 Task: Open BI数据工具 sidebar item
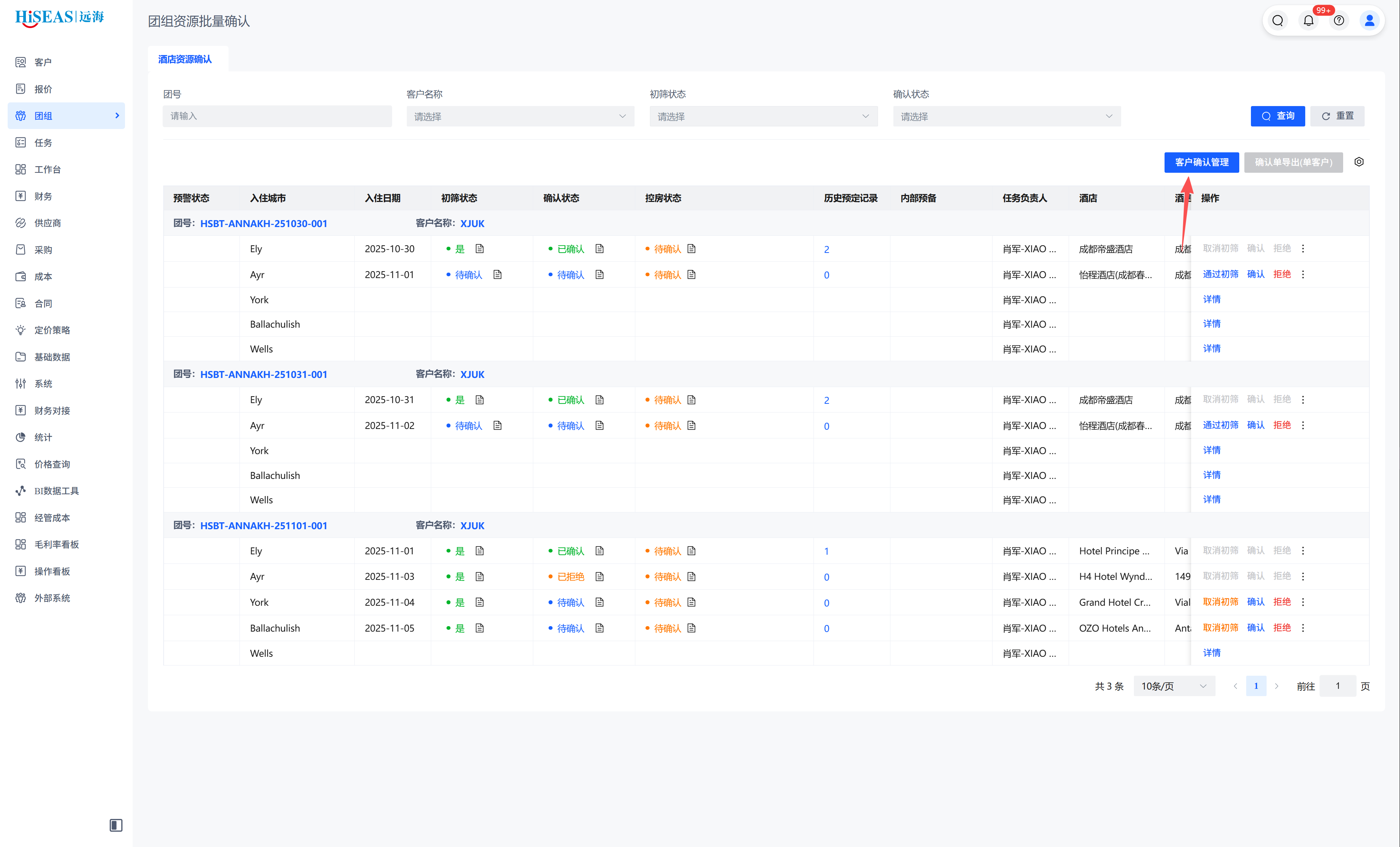(56, 491)
